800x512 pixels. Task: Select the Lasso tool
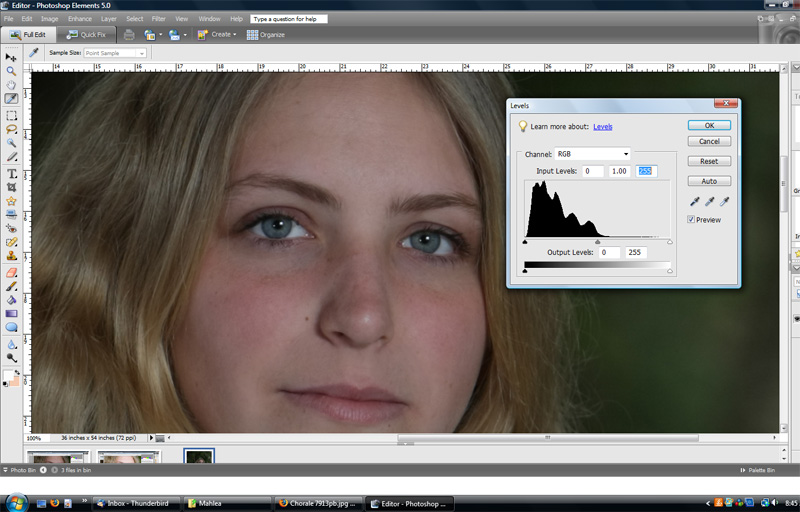pos(11,130)
